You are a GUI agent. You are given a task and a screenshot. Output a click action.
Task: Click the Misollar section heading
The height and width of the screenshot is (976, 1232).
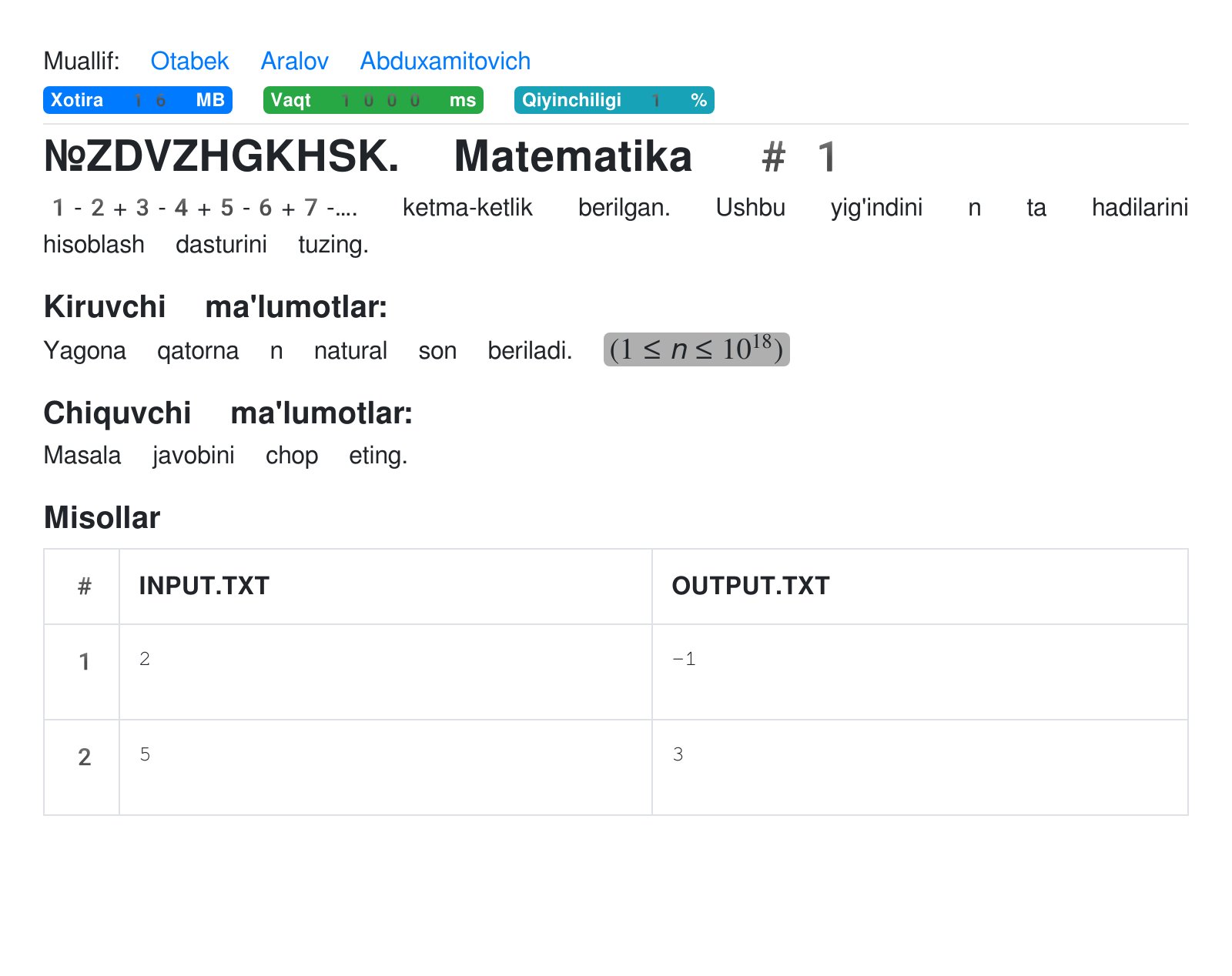tap(102, 518)
